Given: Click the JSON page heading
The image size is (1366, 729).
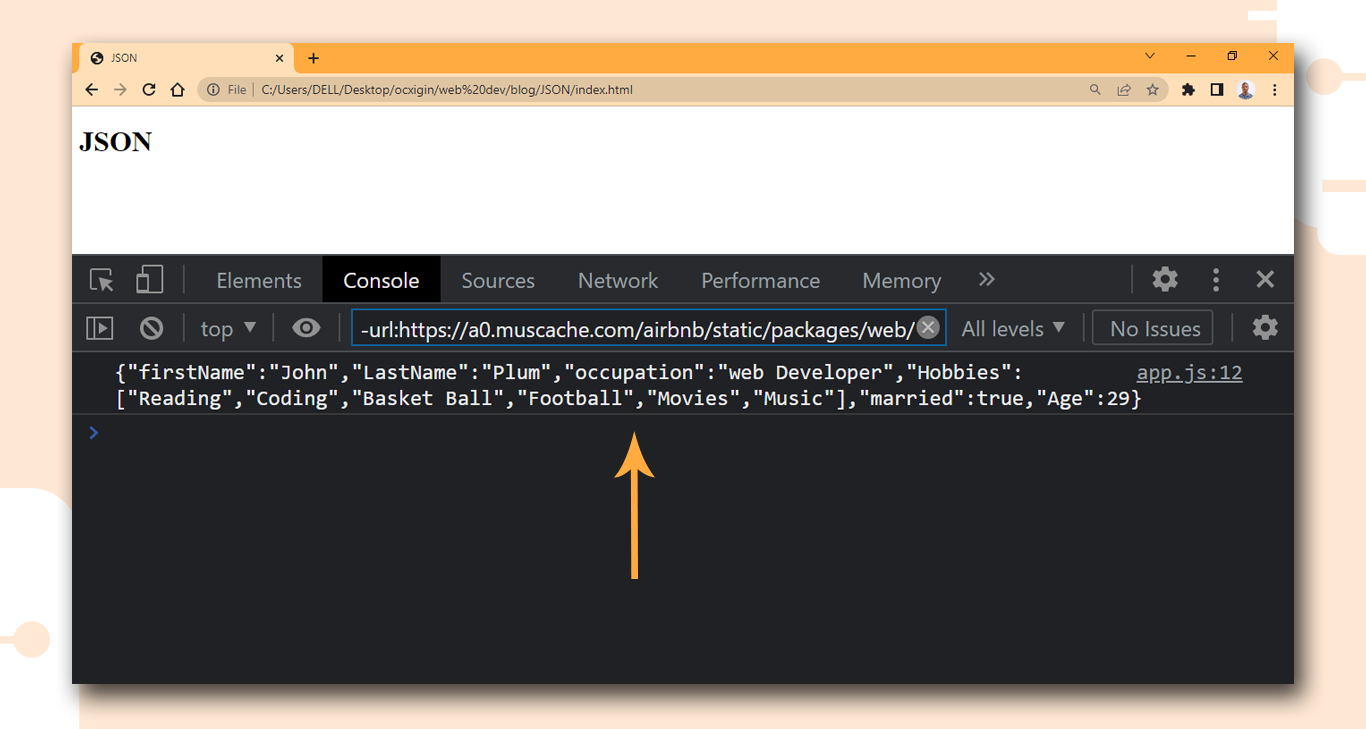Looking at the screenshot, I should [116, 142].
